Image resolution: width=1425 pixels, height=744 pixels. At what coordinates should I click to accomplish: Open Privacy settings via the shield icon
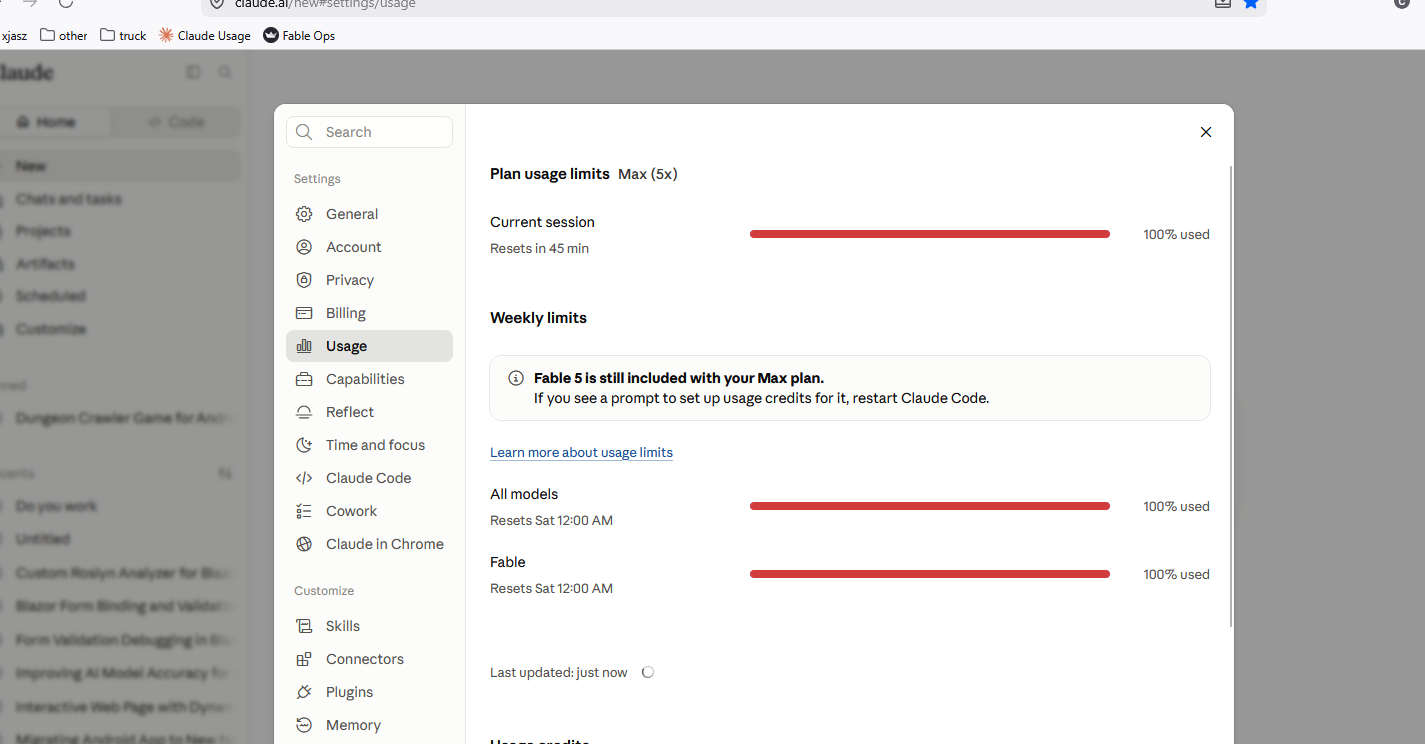(304, 280)
